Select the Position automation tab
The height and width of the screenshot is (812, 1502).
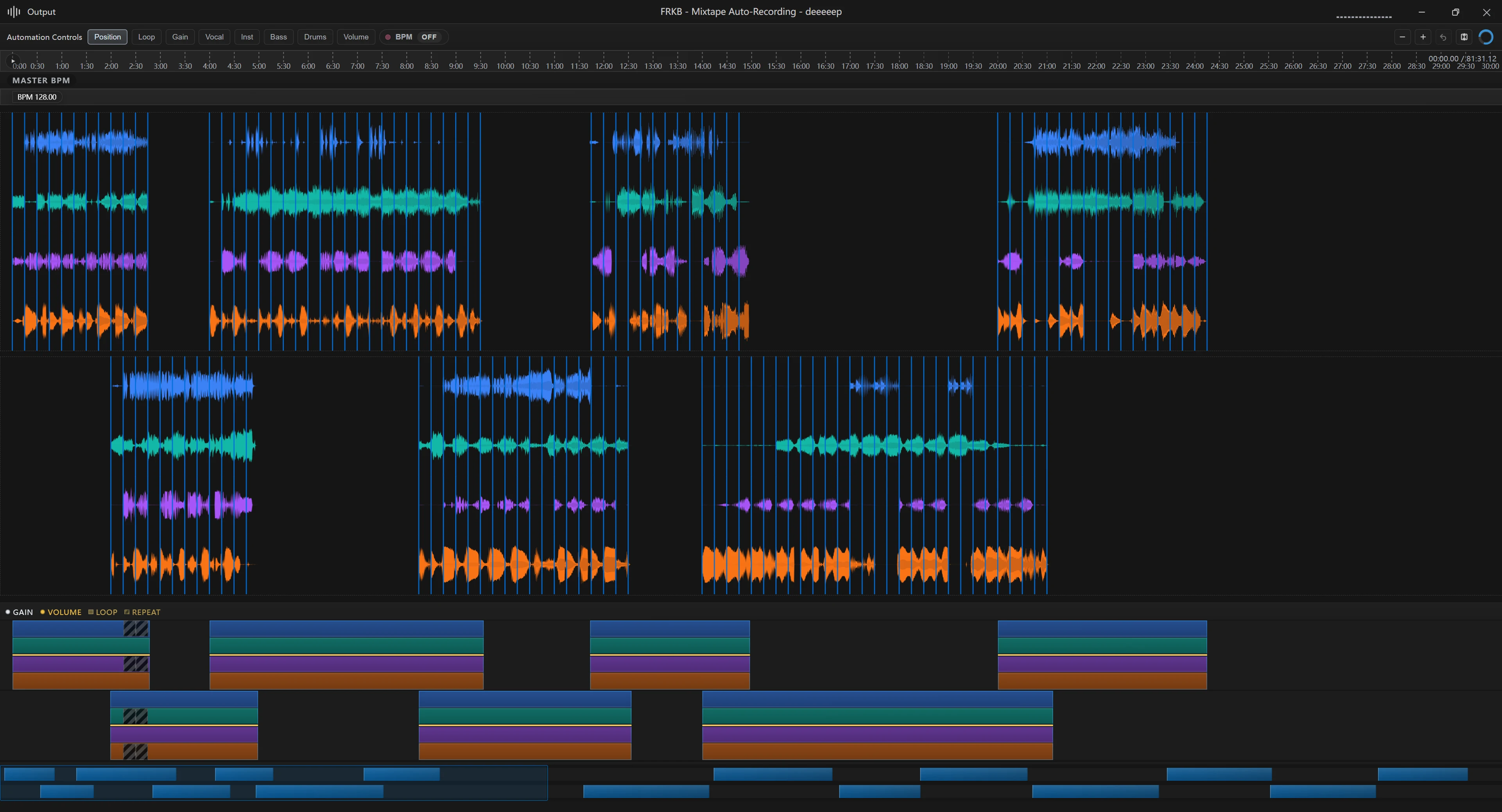click(x=107, y=37)
